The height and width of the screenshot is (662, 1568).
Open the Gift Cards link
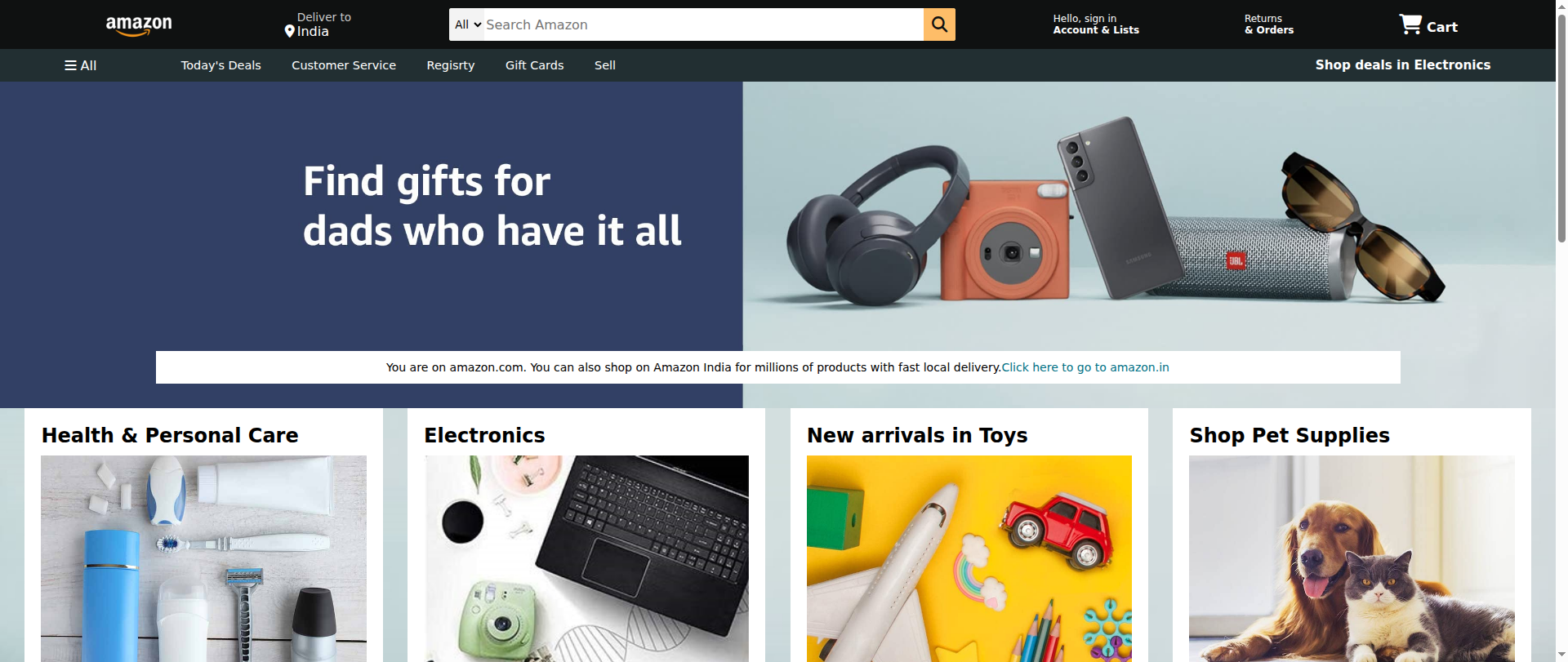click(535, 65)
